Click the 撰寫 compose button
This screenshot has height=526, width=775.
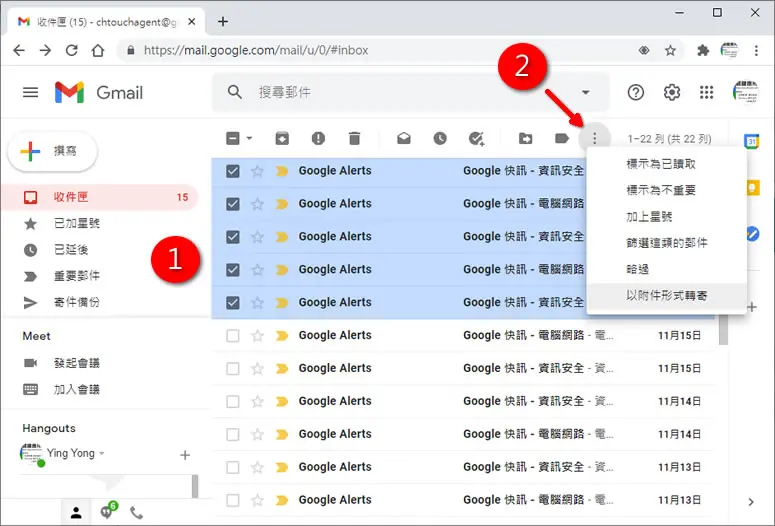52,151
